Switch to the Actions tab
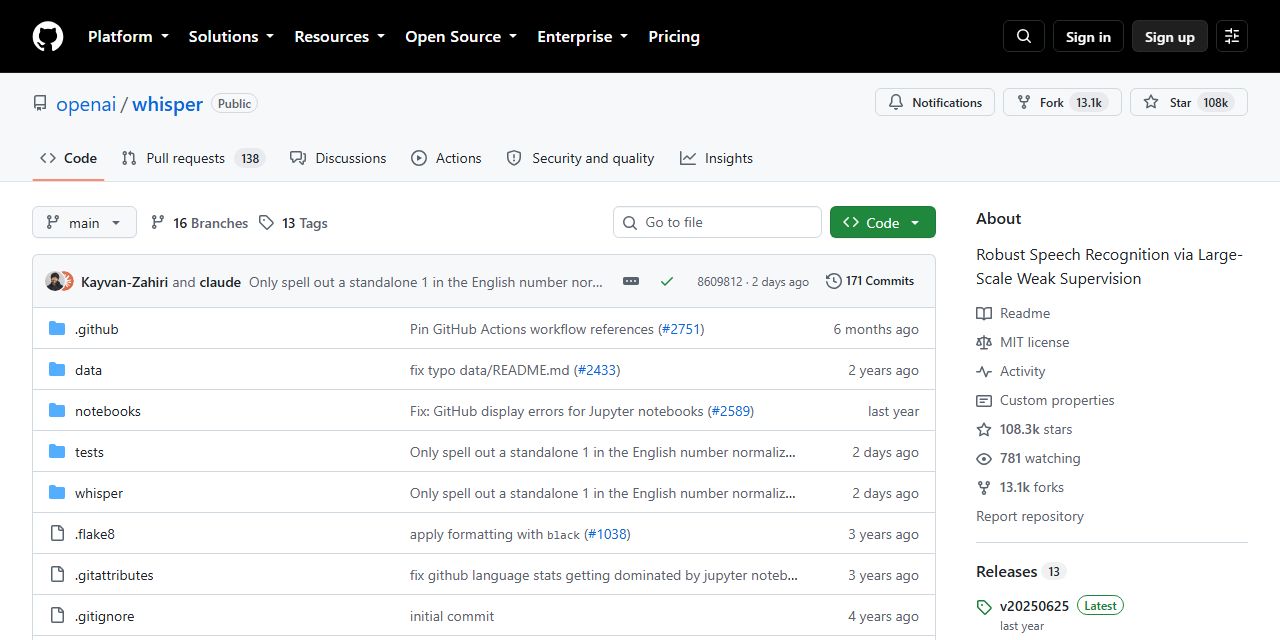Image resolution: width=1280 pixels, height=640 pixels. tap(446, 158)
